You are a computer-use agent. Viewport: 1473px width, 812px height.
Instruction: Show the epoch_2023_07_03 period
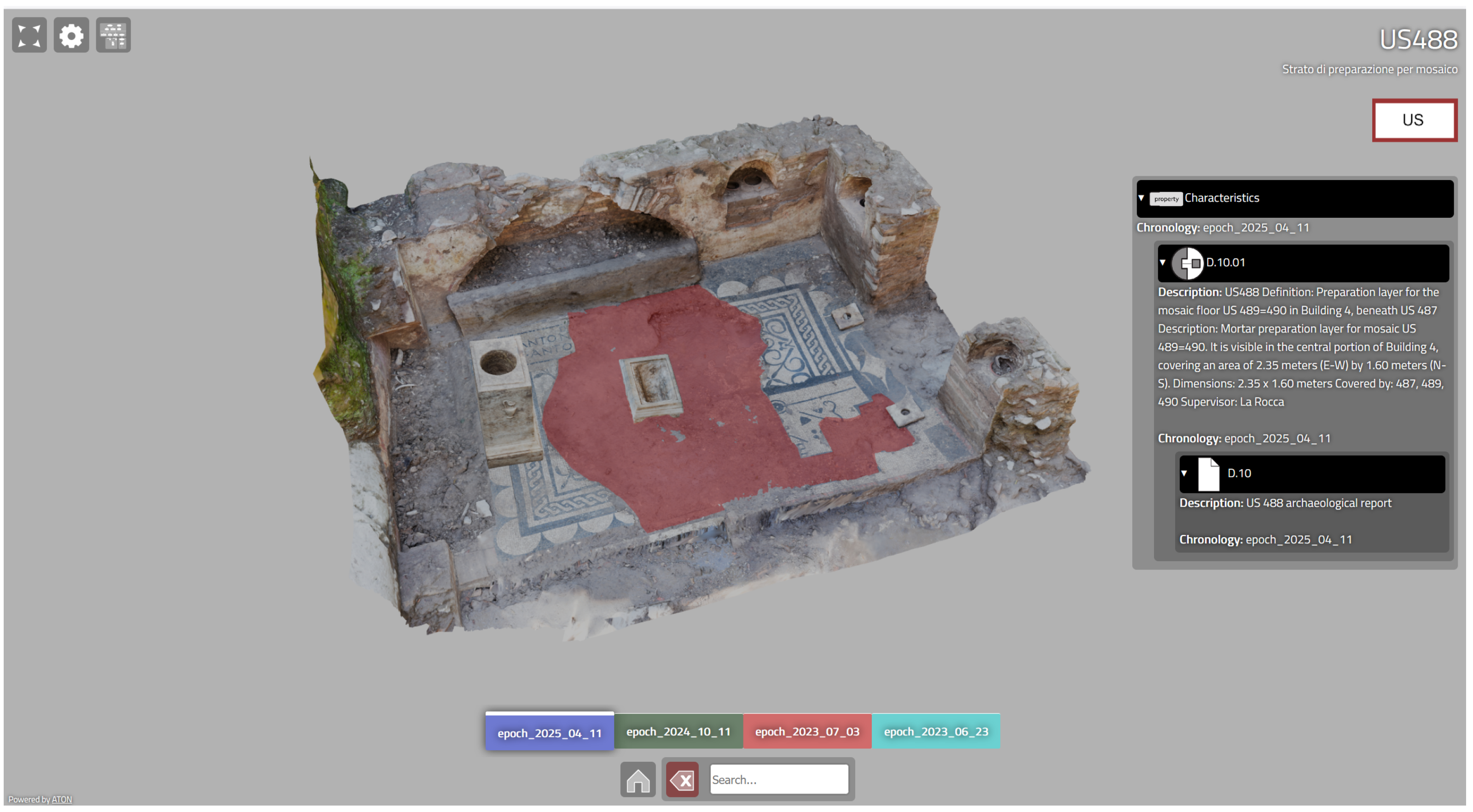(807, 731)
